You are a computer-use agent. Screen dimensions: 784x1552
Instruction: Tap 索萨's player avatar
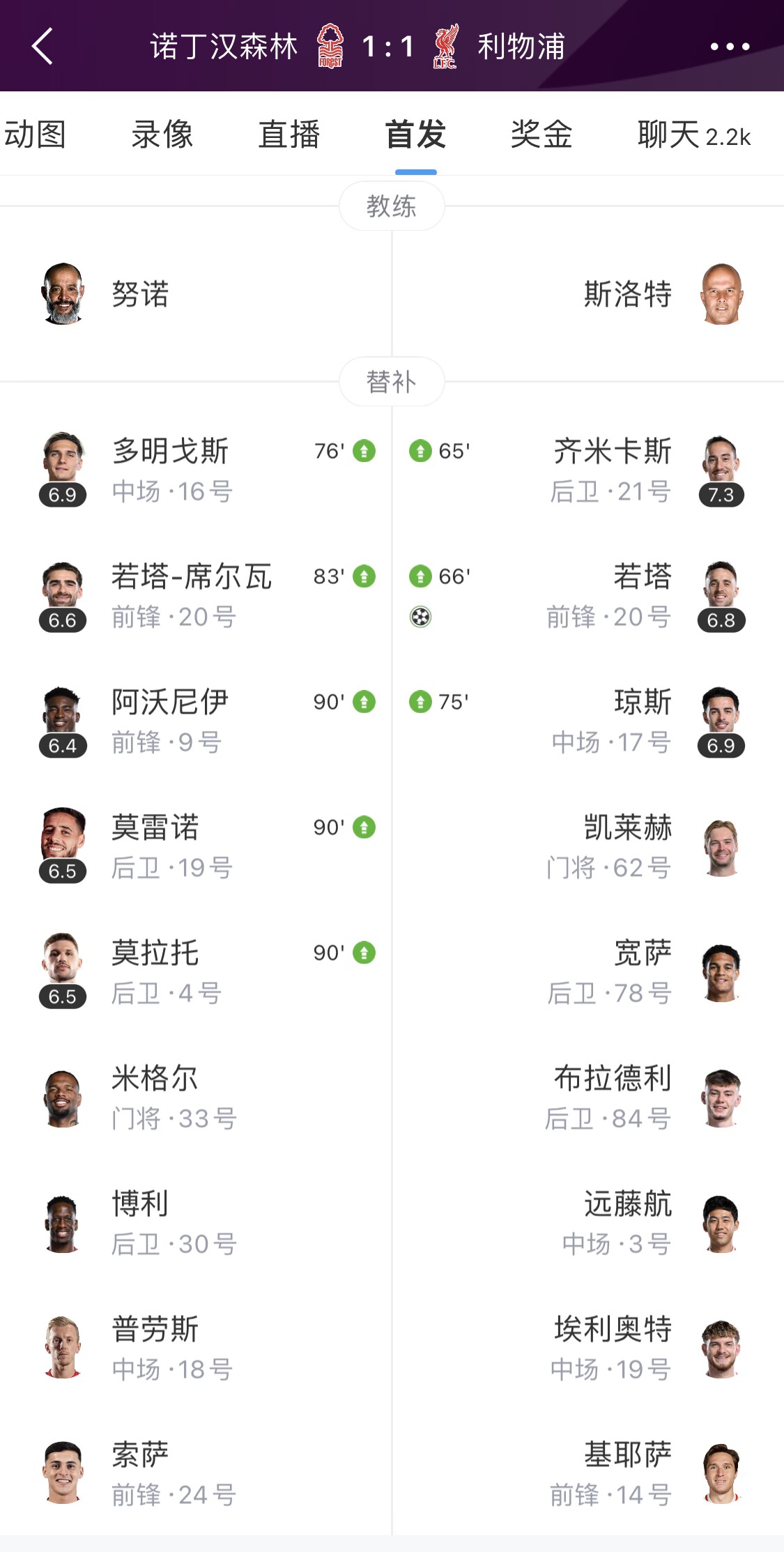(x=63, y=1473)
